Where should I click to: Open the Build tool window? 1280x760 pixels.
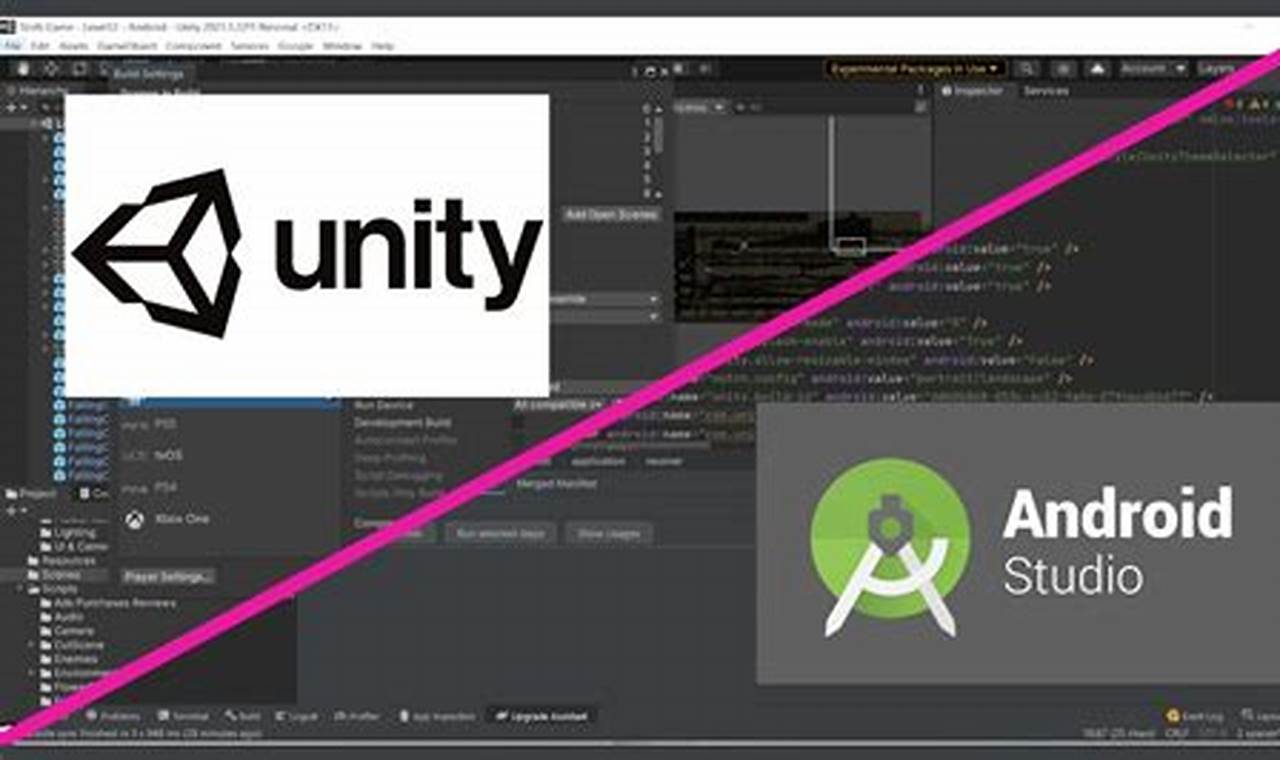[x=243, y=716]
